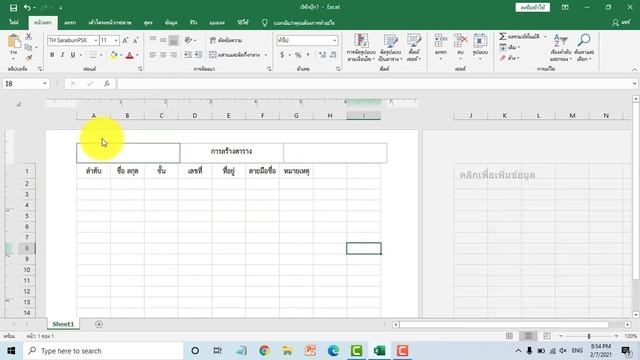Viewport: 640px width, 360px height.
Task: Click the Clear eraser icon
Action: pos(503,58)
